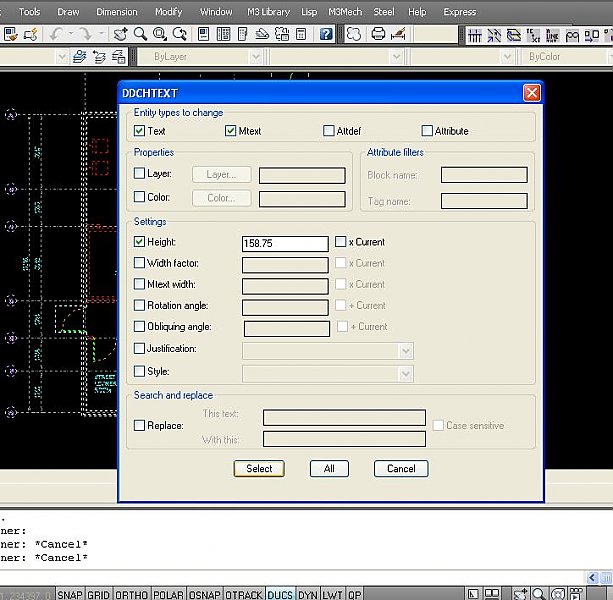The height and width of the screenshot is (600, 613).
Task: Click the Cancel button in dialog
Action: tap(401, 468)
